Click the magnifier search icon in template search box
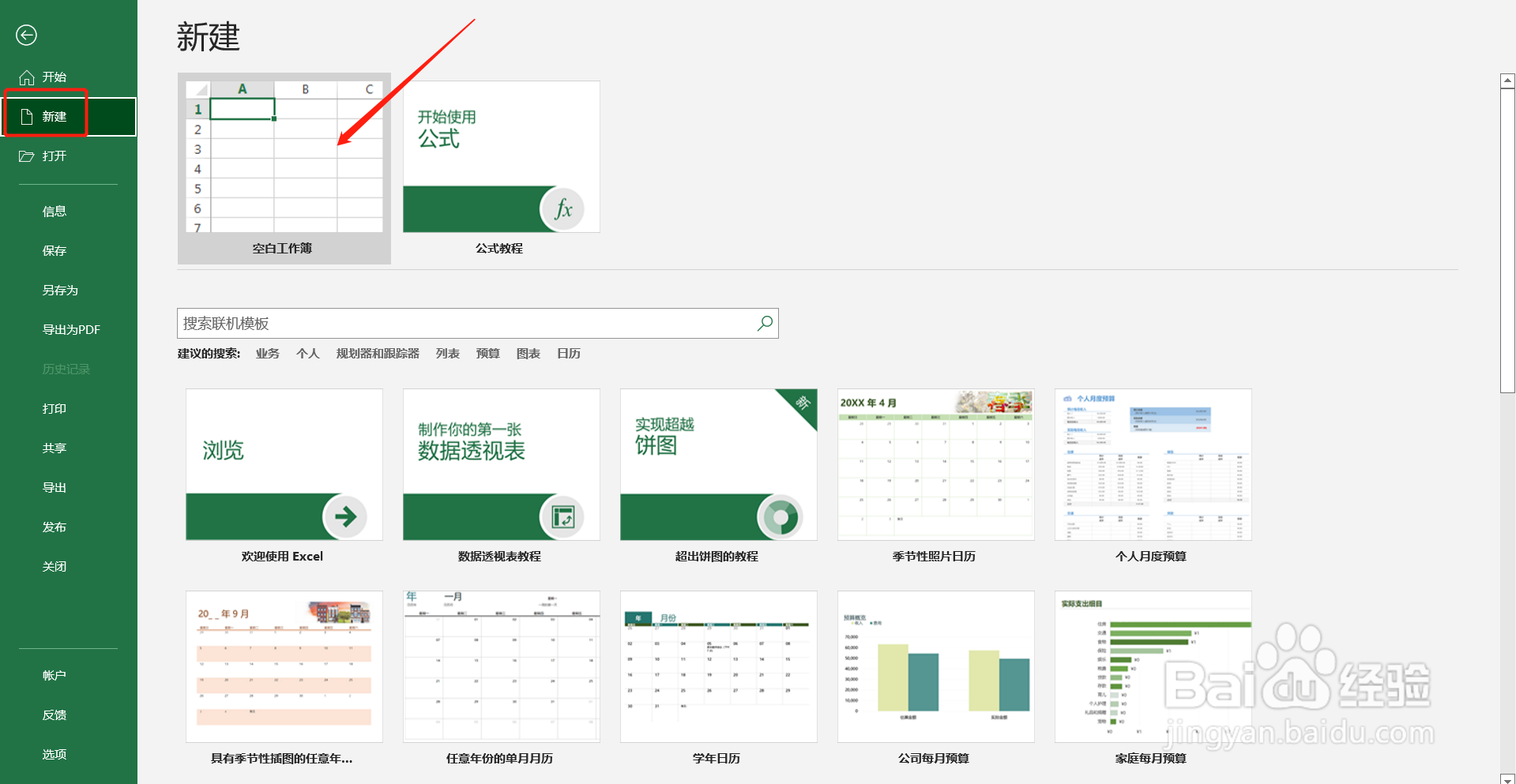The height and width of the screenshot is (784, 1516). point(765,324)
